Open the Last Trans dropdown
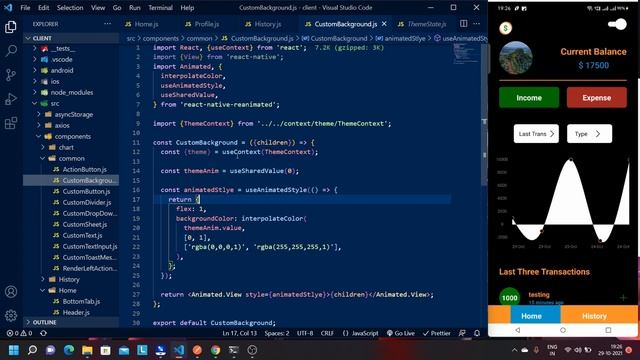The image size is (640, 360). (536, 134)
